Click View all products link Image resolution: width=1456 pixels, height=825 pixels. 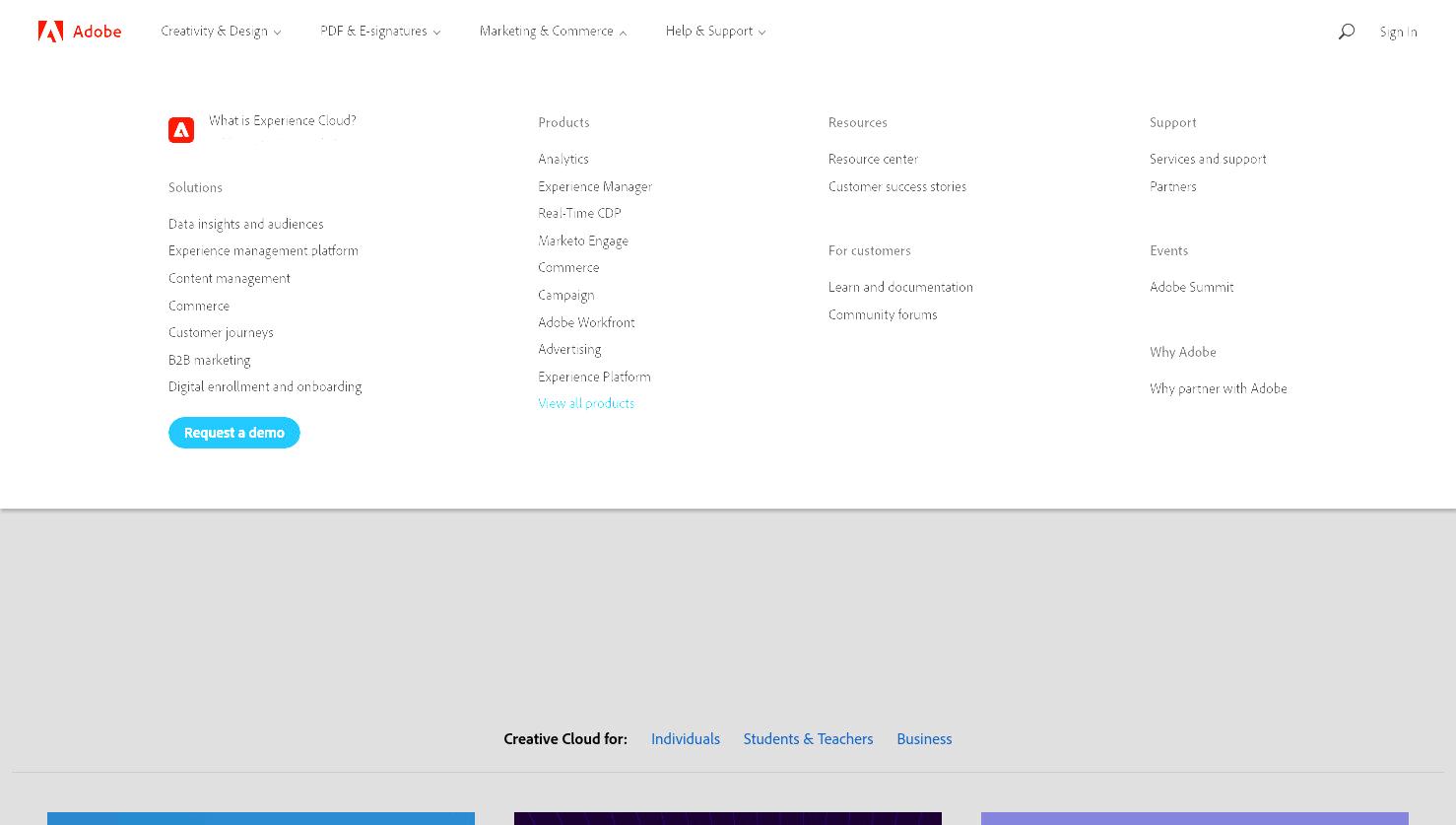pyautogui.click(x=586, y=403)
